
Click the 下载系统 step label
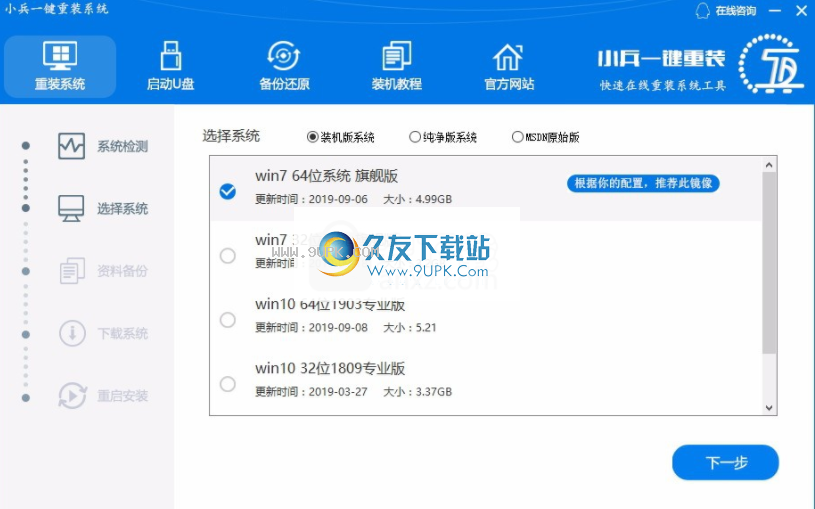[x=123, y=333]
